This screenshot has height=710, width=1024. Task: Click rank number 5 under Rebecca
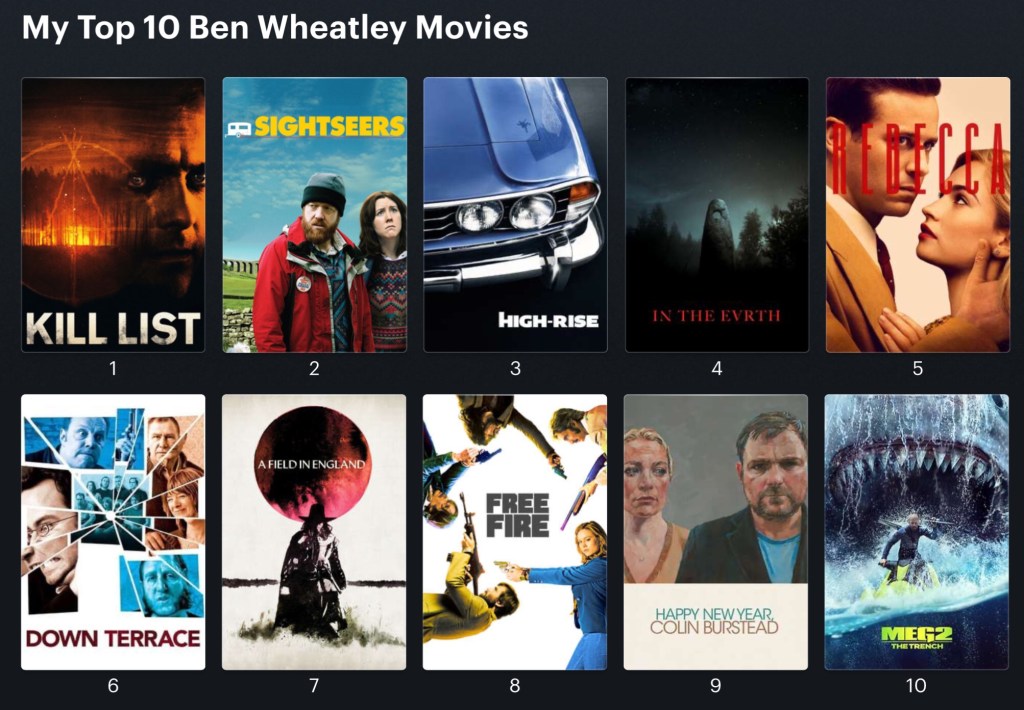918,368
